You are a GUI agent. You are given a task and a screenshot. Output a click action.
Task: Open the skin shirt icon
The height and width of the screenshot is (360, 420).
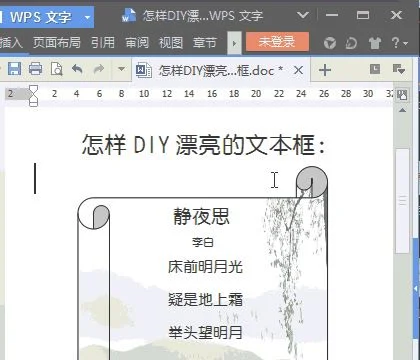tap(375, 43)
